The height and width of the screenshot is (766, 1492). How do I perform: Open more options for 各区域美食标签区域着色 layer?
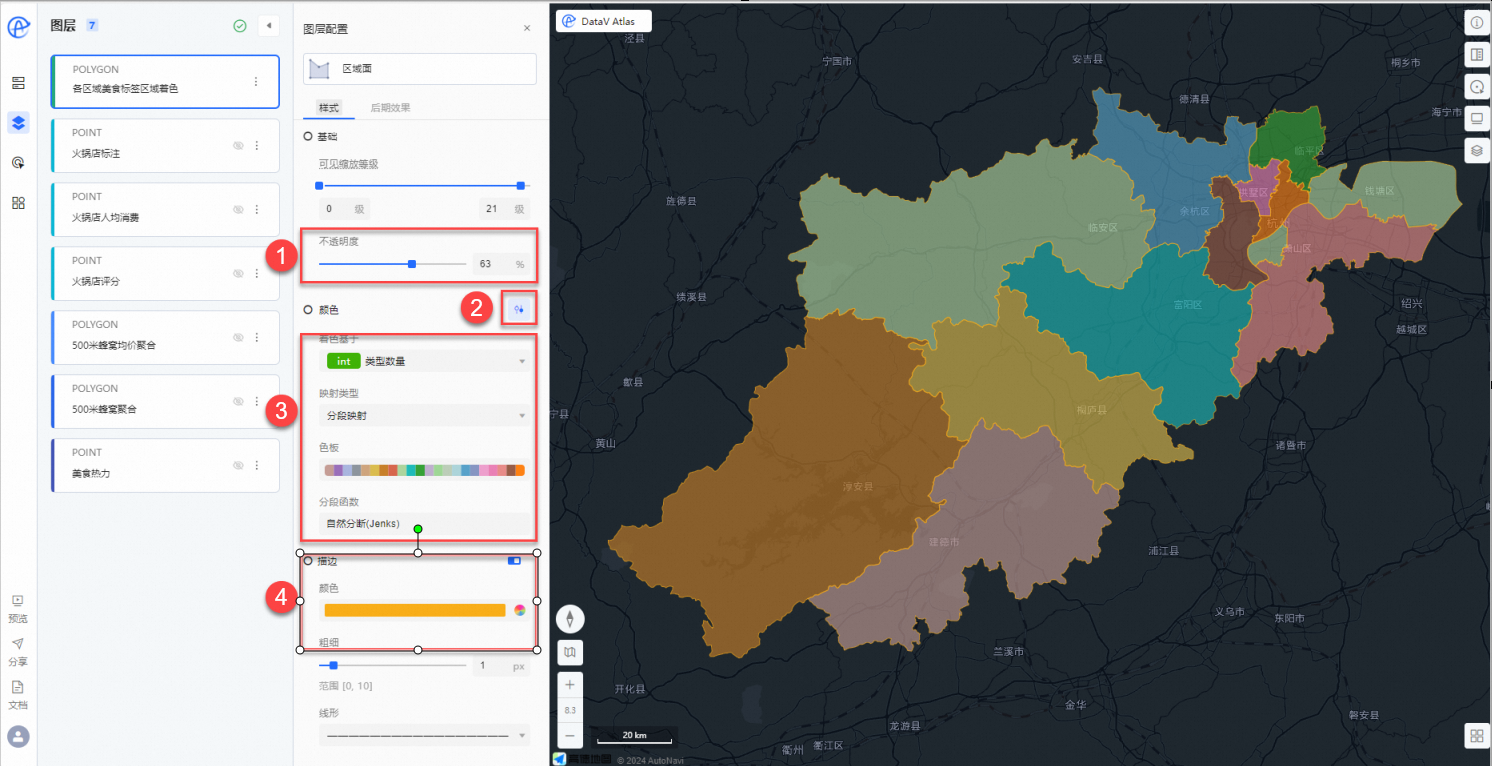coord(256,82)
